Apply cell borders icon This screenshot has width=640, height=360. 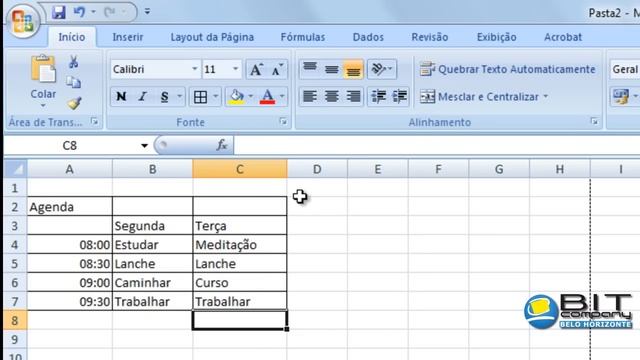tap(200, 97)
